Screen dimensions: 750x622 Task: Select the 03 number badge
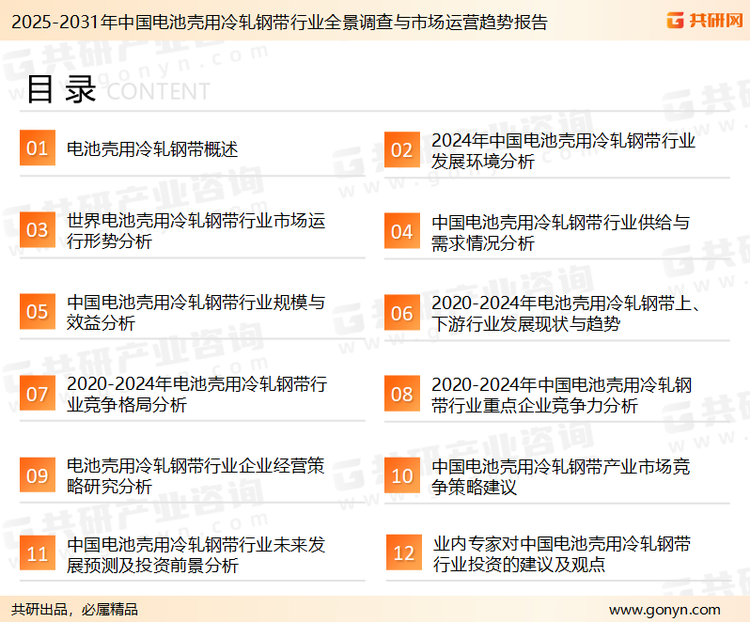[37, 231]
